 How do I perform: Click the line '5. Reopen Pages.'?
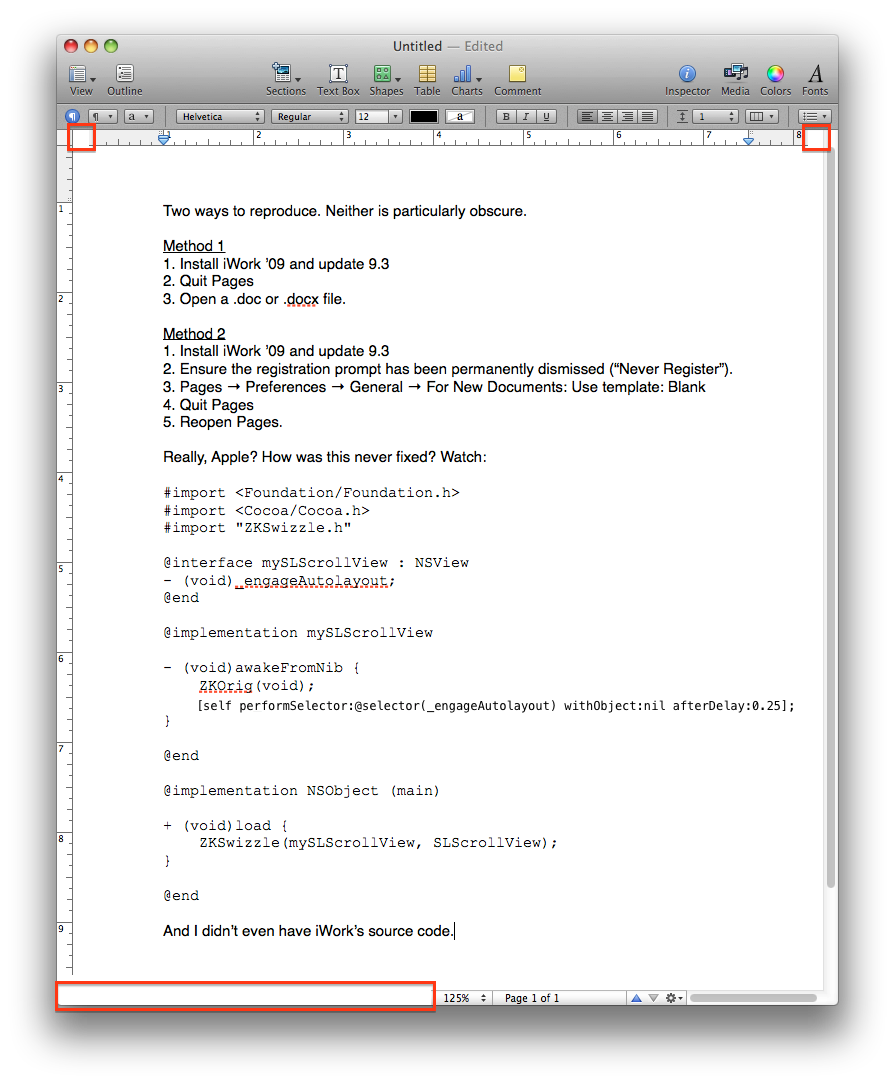pyautogui.click(x=223, y=422)
